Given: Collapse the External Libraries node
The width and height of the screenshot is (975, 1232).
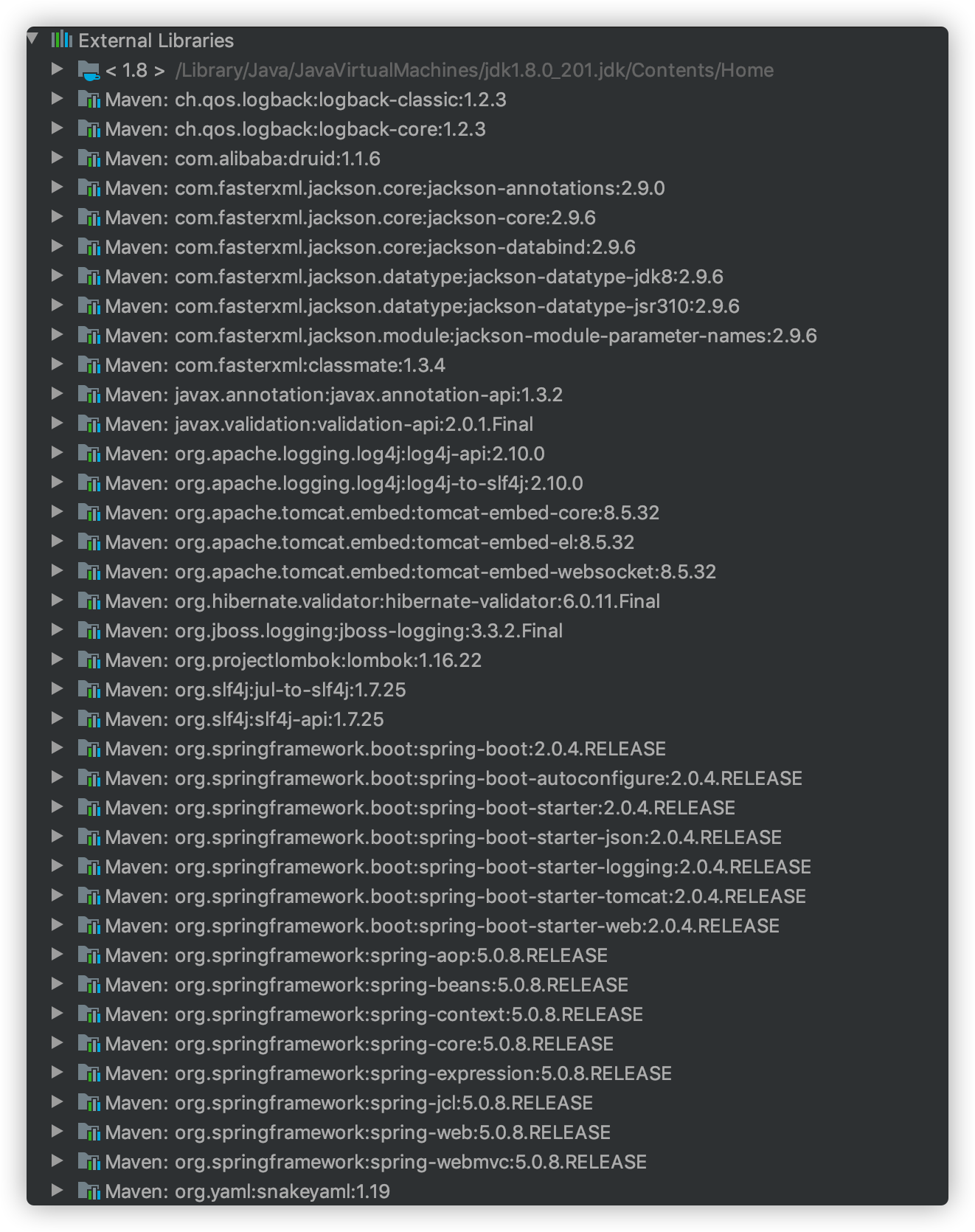Looking at the screenshot, I should pos(32,37).
